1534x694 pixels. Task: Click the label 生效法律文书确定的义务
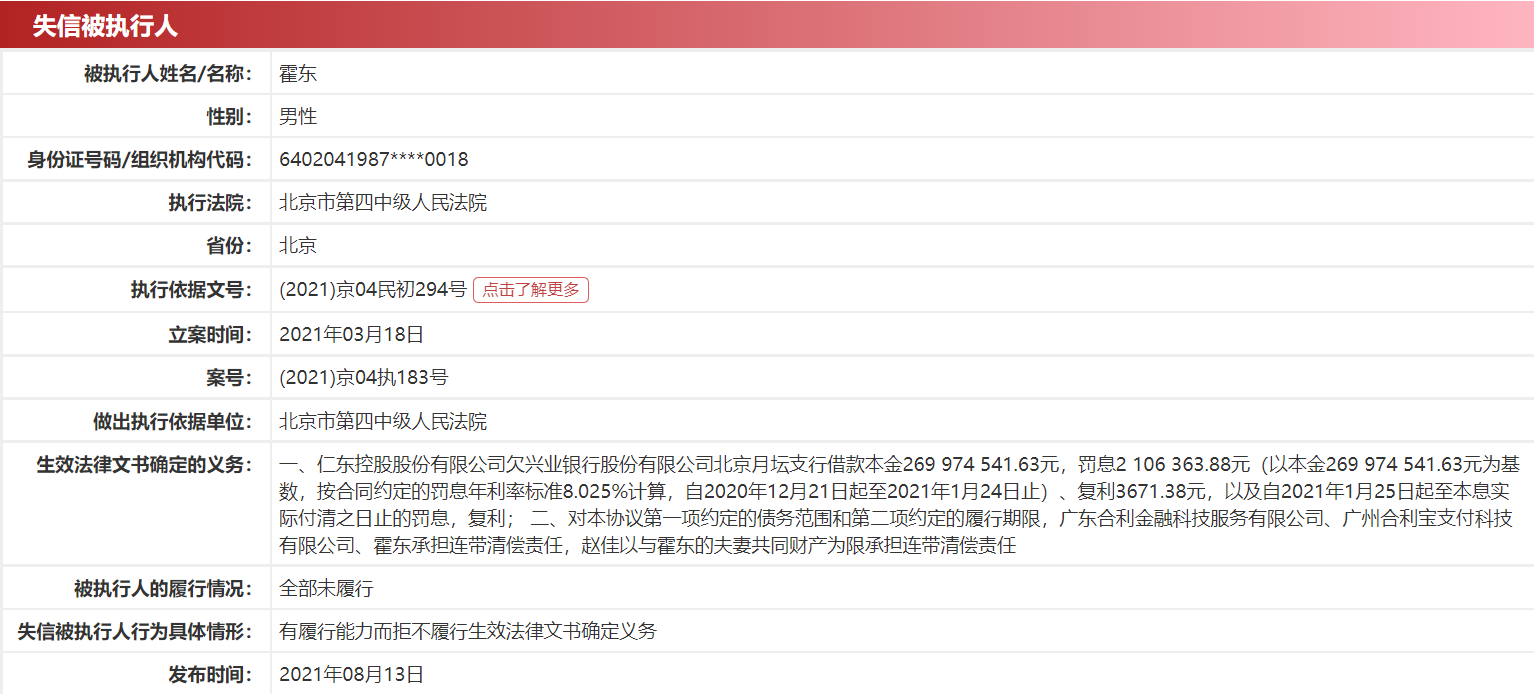(144, 465)
